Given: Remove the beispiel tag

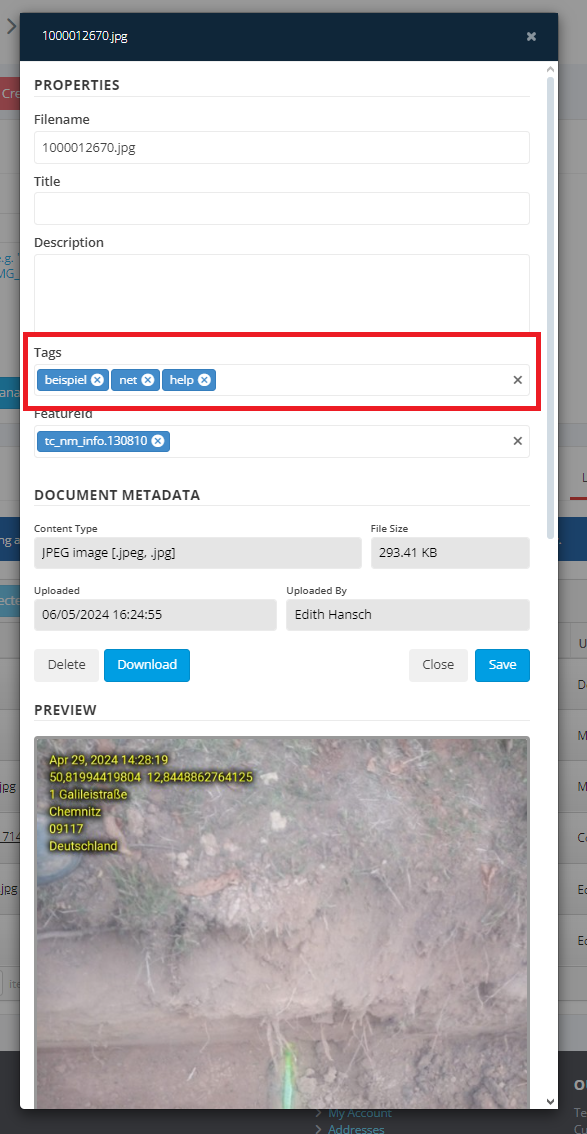Looking at the screenshot, I should tap(97, 380).
